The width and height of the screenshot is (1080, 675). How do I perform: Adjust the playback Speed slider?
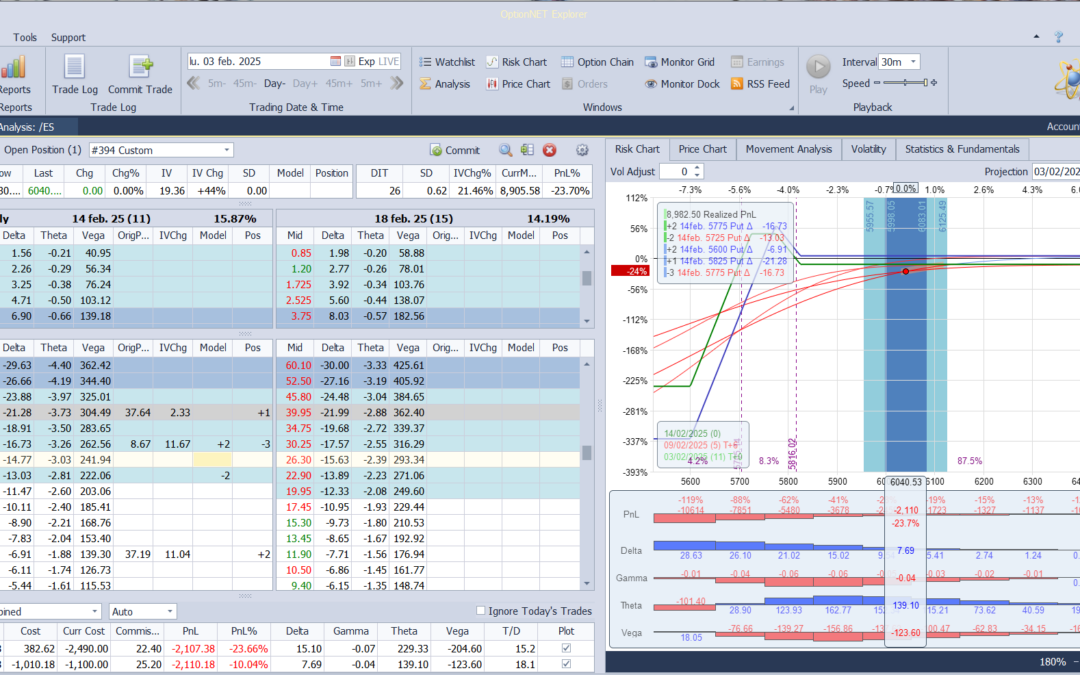(x=905, y=84)
